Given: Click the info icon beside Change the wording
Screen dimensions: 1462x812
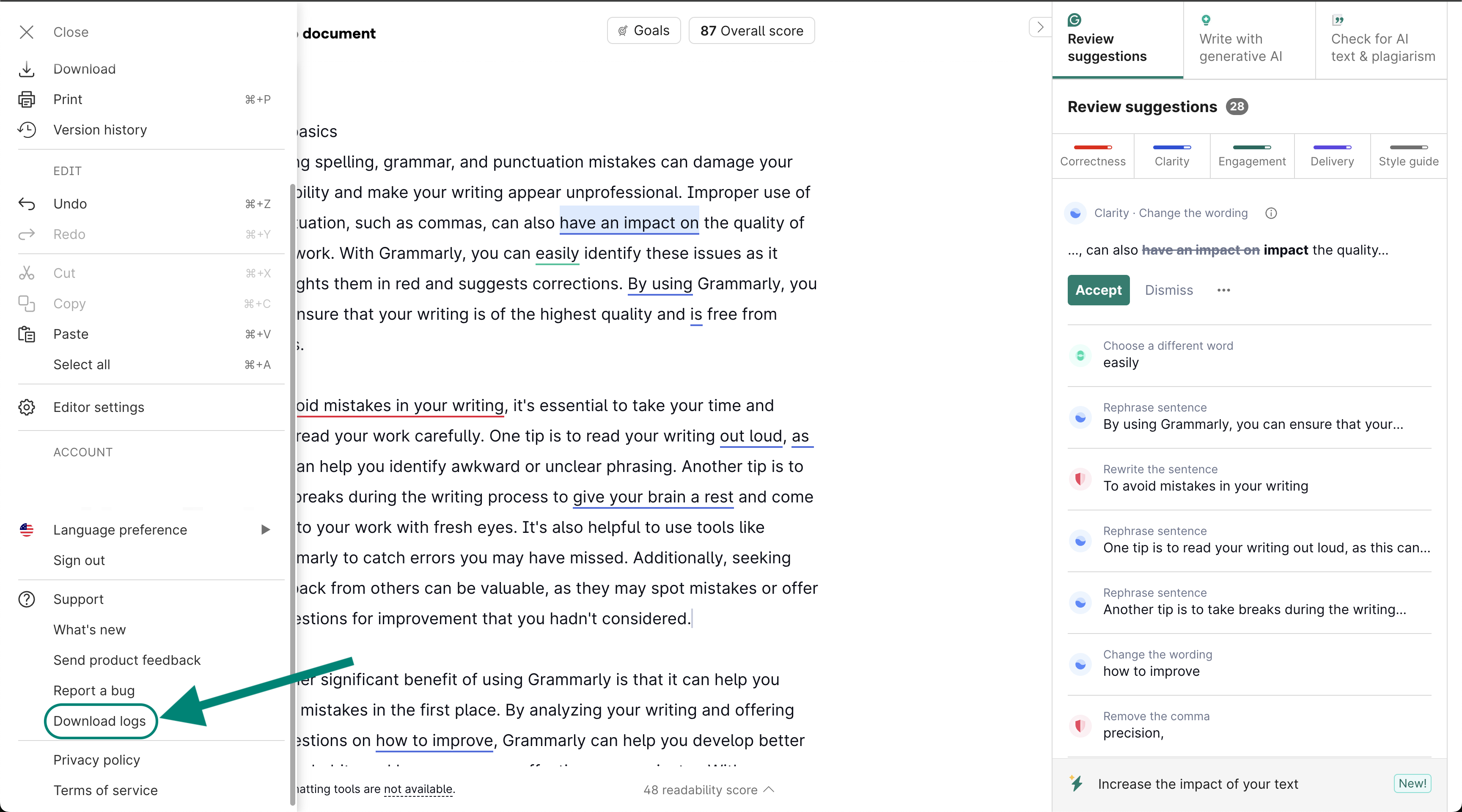Looking at the screenshot, I should (x=1271, y=213).
